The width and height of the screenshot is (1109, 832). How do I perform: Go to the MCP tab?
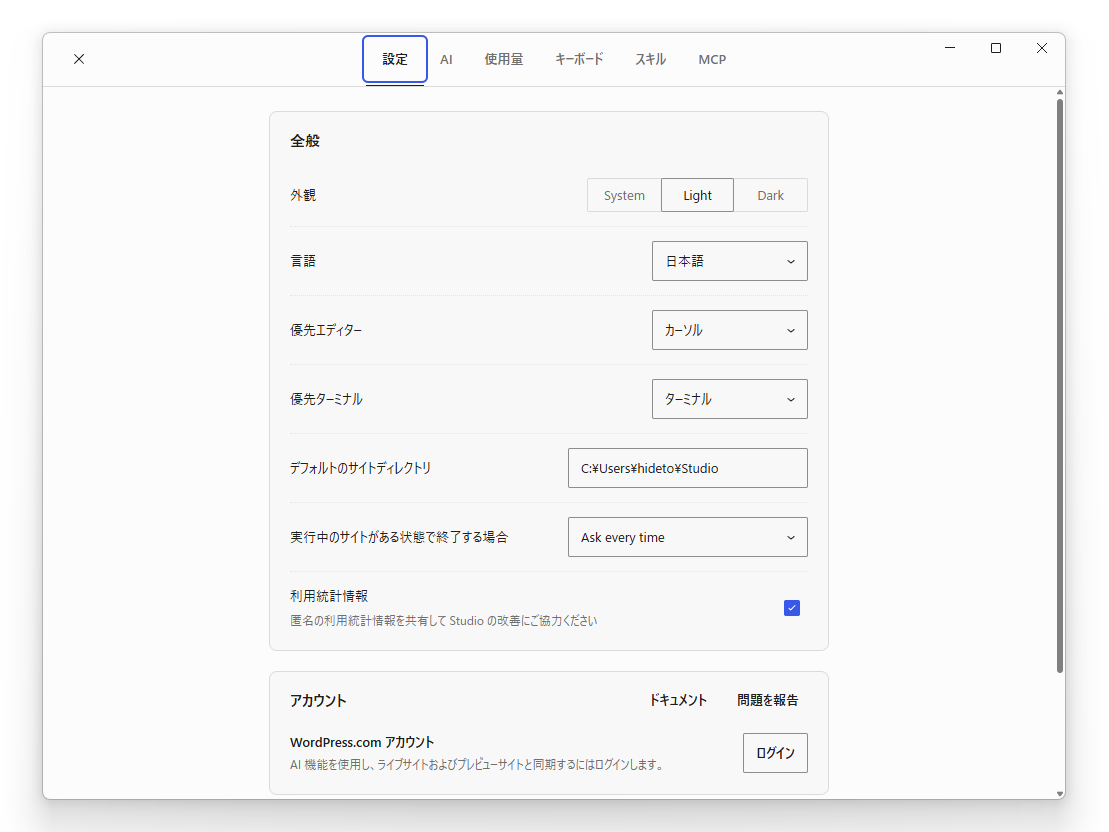712,59
